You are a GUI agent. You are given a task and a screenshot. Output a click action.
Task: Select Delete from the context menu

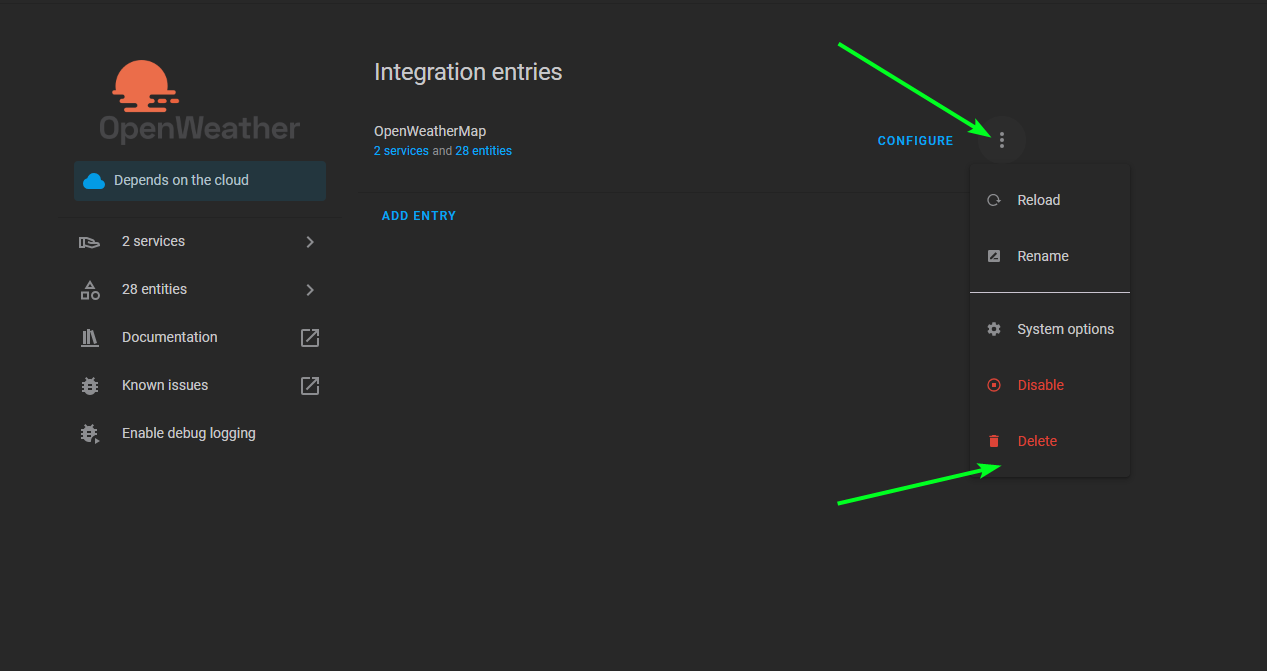tap(1037, 440)
